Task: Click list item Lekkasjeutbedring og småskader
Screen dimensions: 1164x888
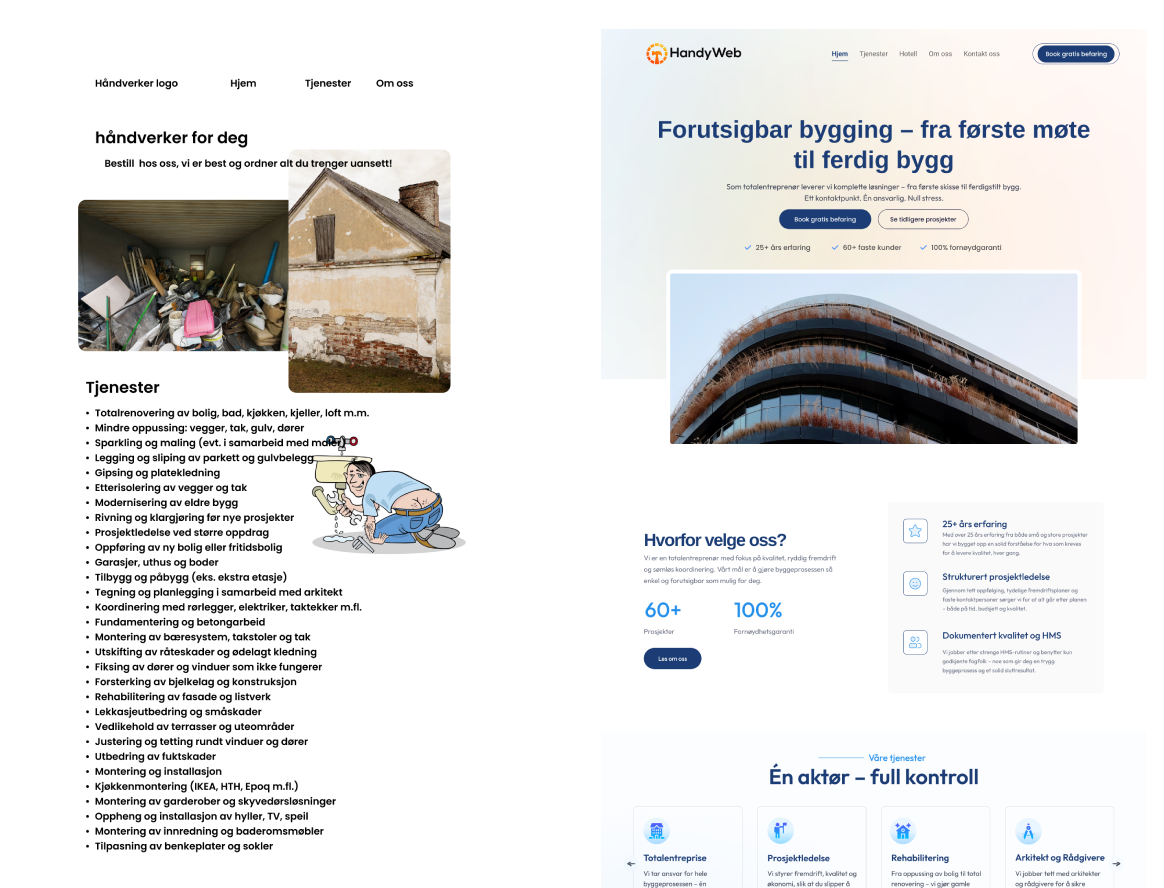Action: click(x=177, y=711)
